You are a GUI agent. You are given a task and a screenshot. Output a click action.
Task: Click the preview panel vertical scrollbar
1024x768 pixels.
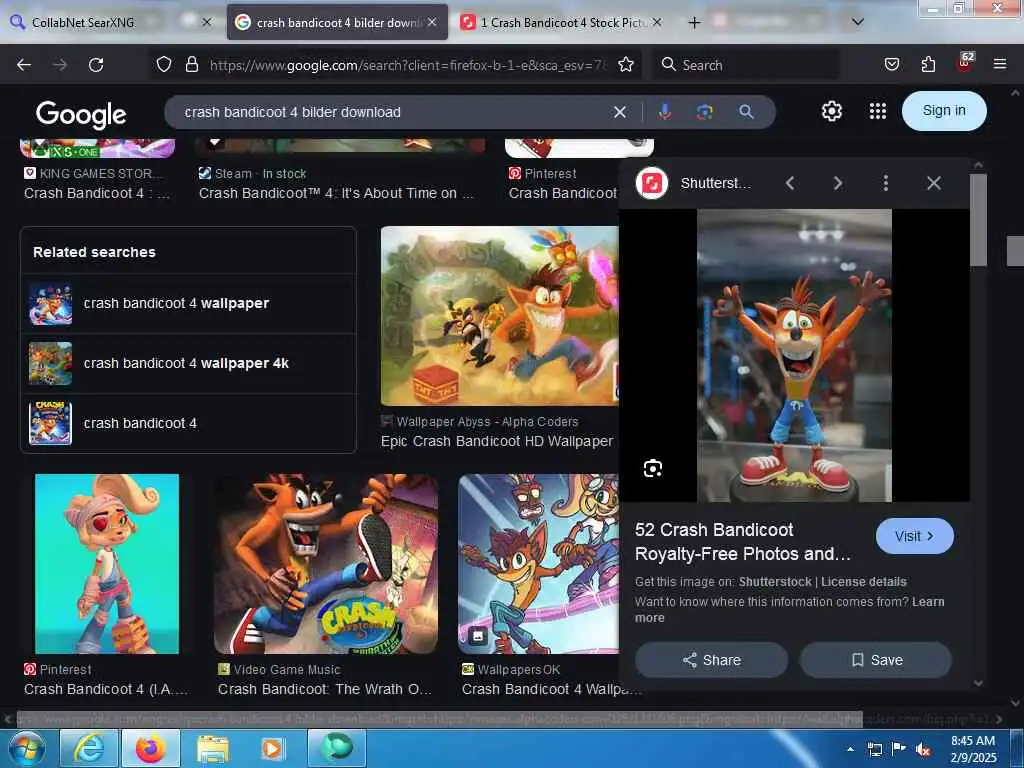tap(978, 219)
